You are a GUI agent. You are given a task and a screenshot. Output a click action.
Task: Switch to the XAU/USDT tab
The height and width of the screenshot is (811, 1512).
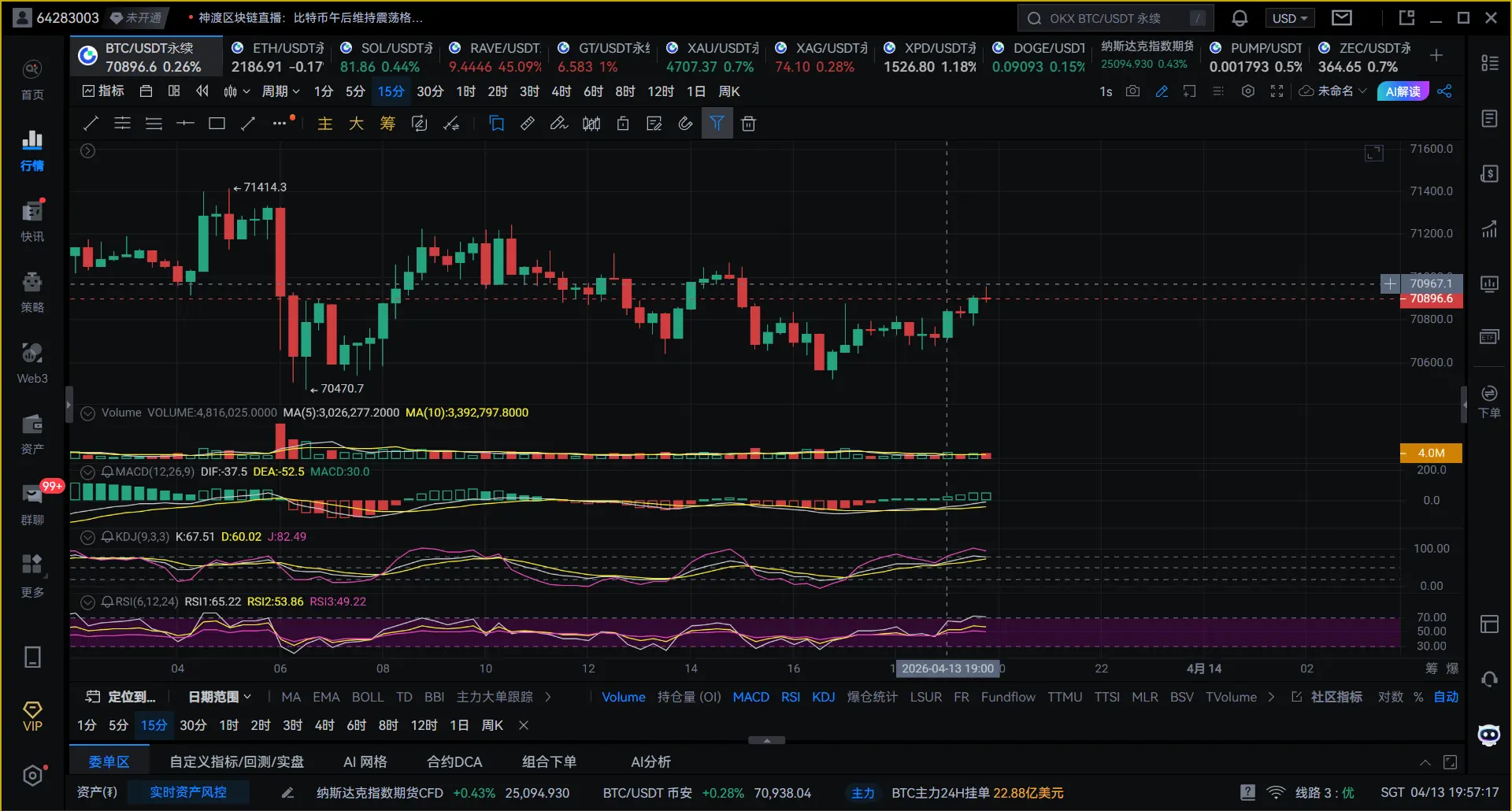tap(712, 57)
